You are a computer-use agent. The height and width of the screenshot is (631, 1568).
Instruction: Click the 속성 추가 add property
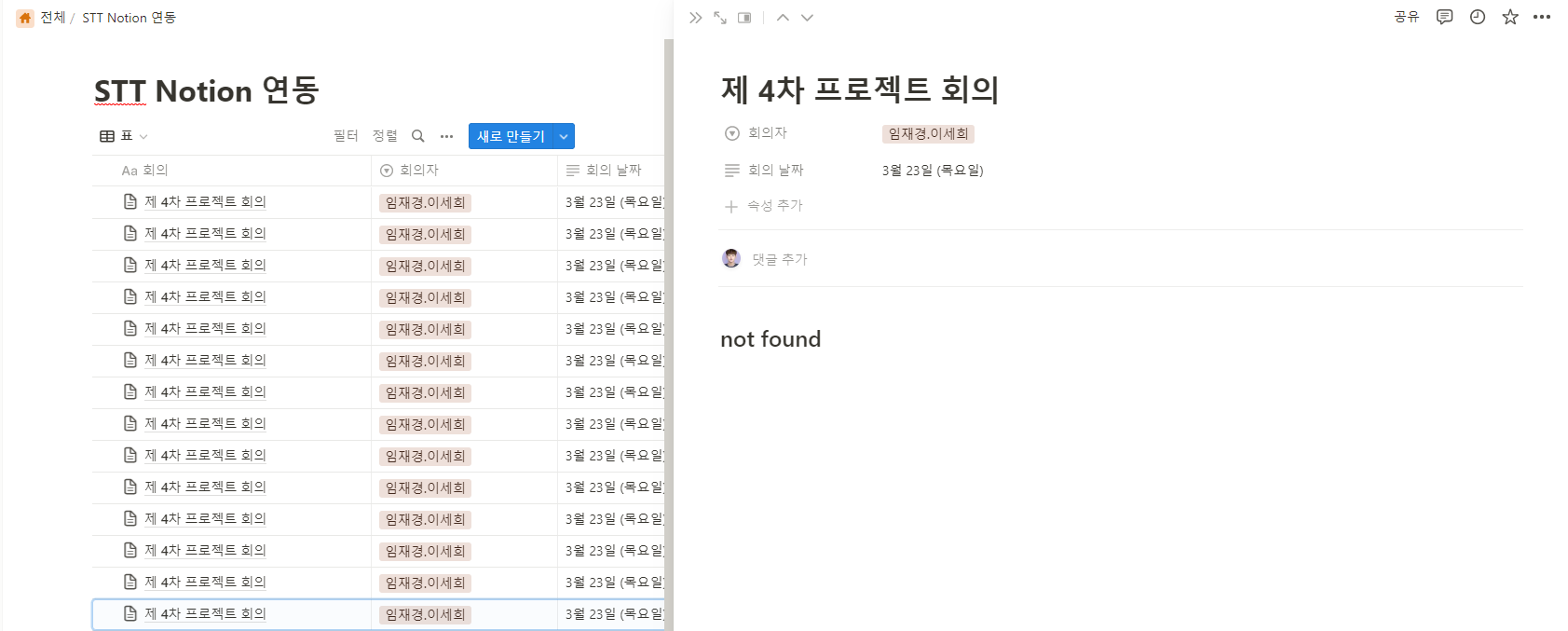pyautogui.click(x=764, y=206)
